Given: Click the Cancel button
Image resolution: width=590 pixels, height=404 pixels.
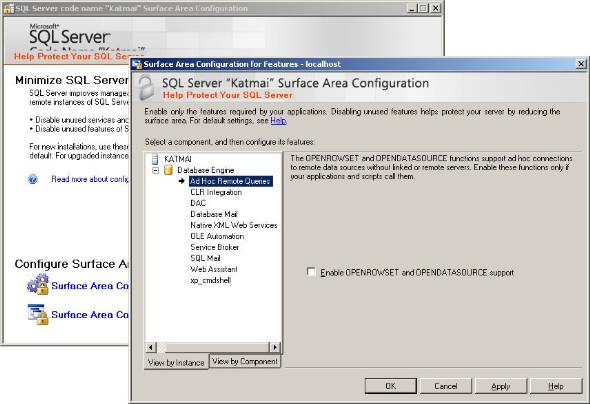Looking at the screenshot, I should (446, 386).
